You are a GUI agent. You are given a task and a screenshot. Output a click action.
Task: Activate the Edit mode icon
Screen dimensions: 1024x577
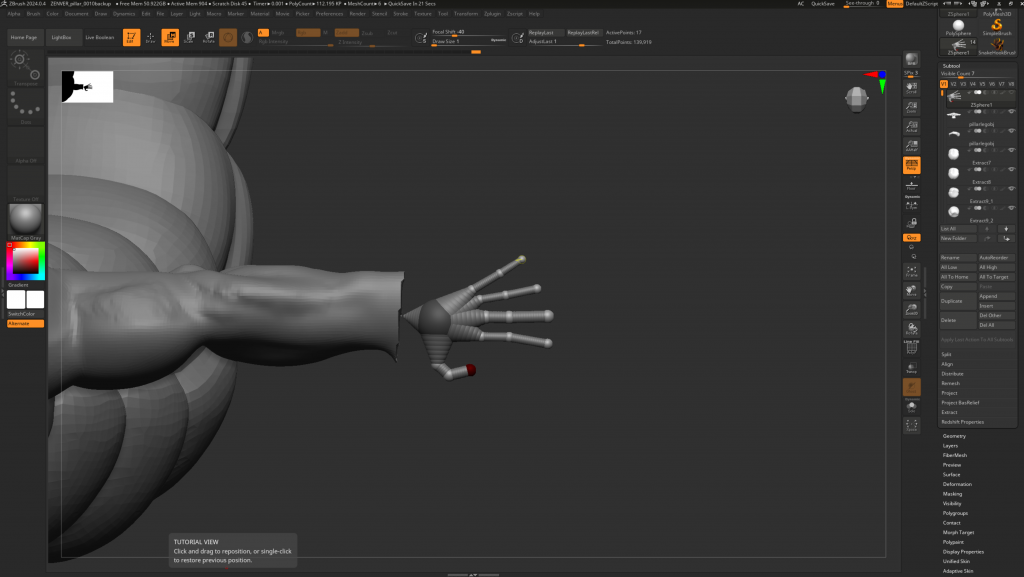click(x=131, y=37)
